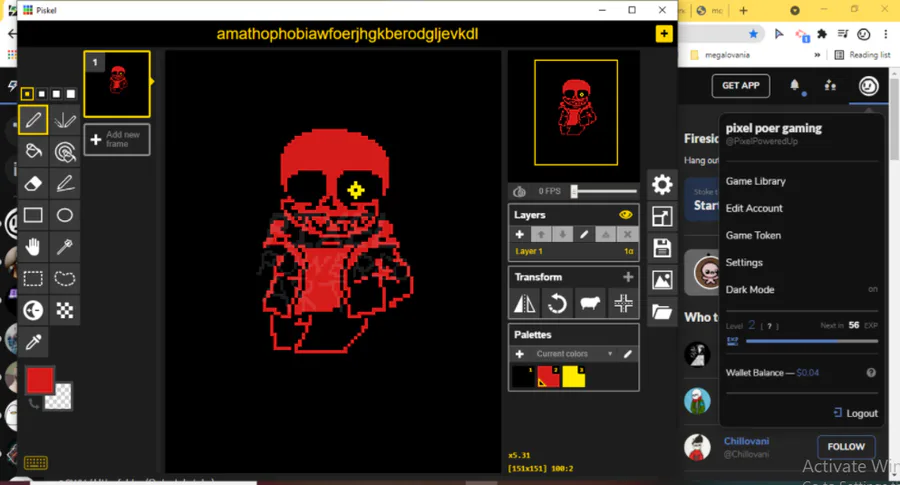Click the sheep clone transform icon
Image resolution: width=900 pixels, height=485 pixels.
coord(590,303)
